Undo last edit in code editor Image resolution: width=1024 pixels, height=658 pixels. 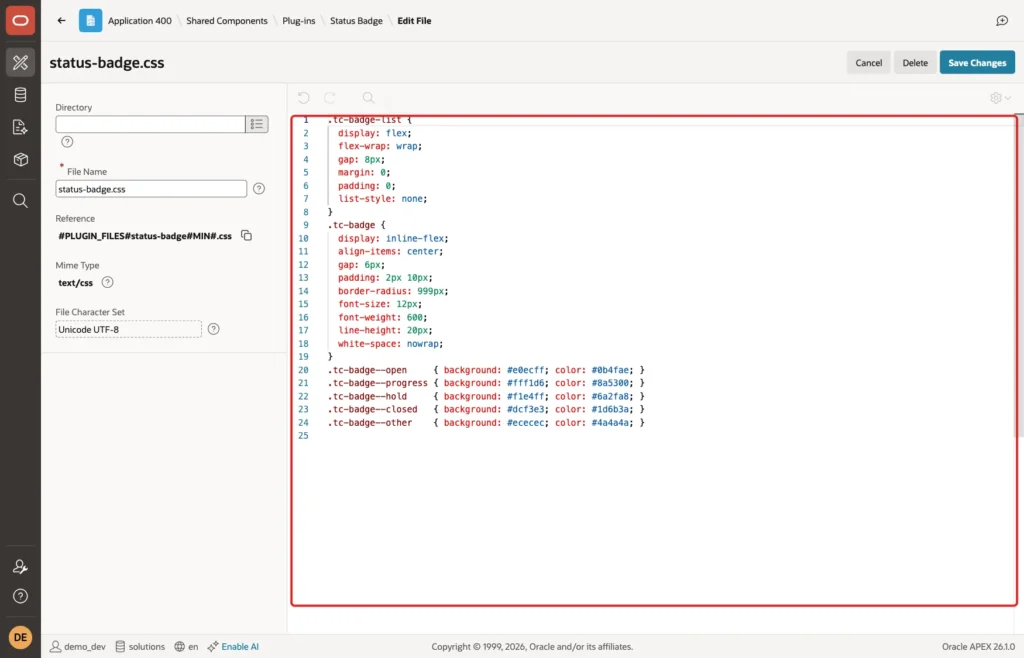304,98
